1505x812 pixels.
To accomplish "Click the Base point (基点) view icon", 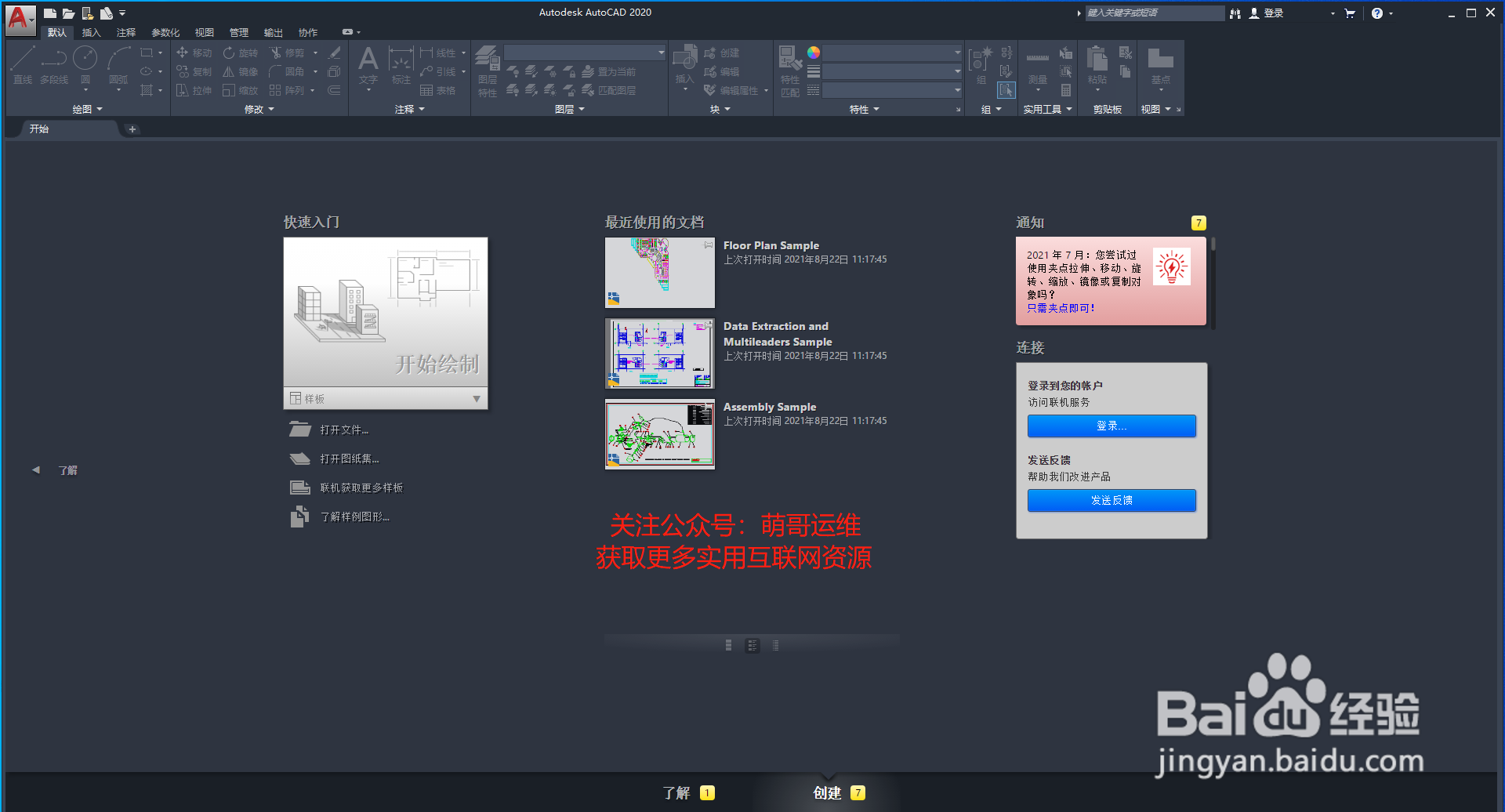I will [1161, 64].
